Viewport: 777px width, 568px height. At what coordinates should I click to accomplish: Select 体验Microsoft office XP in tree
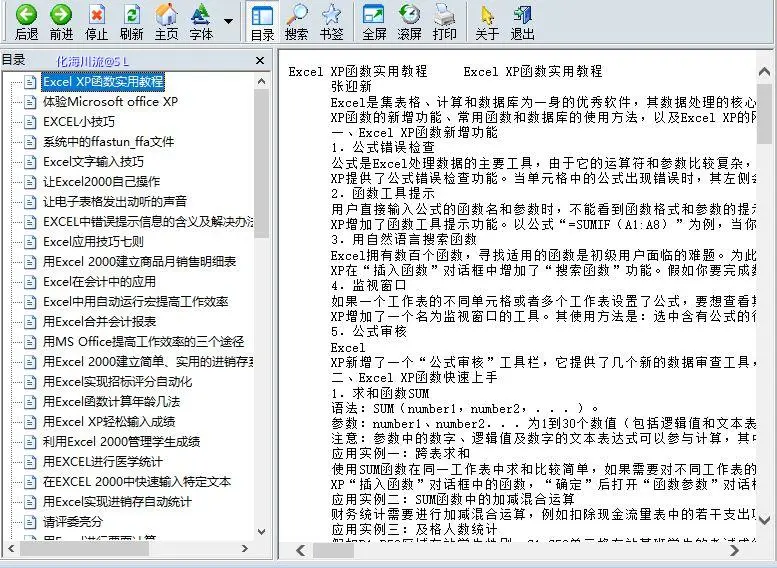coord(110,101)
